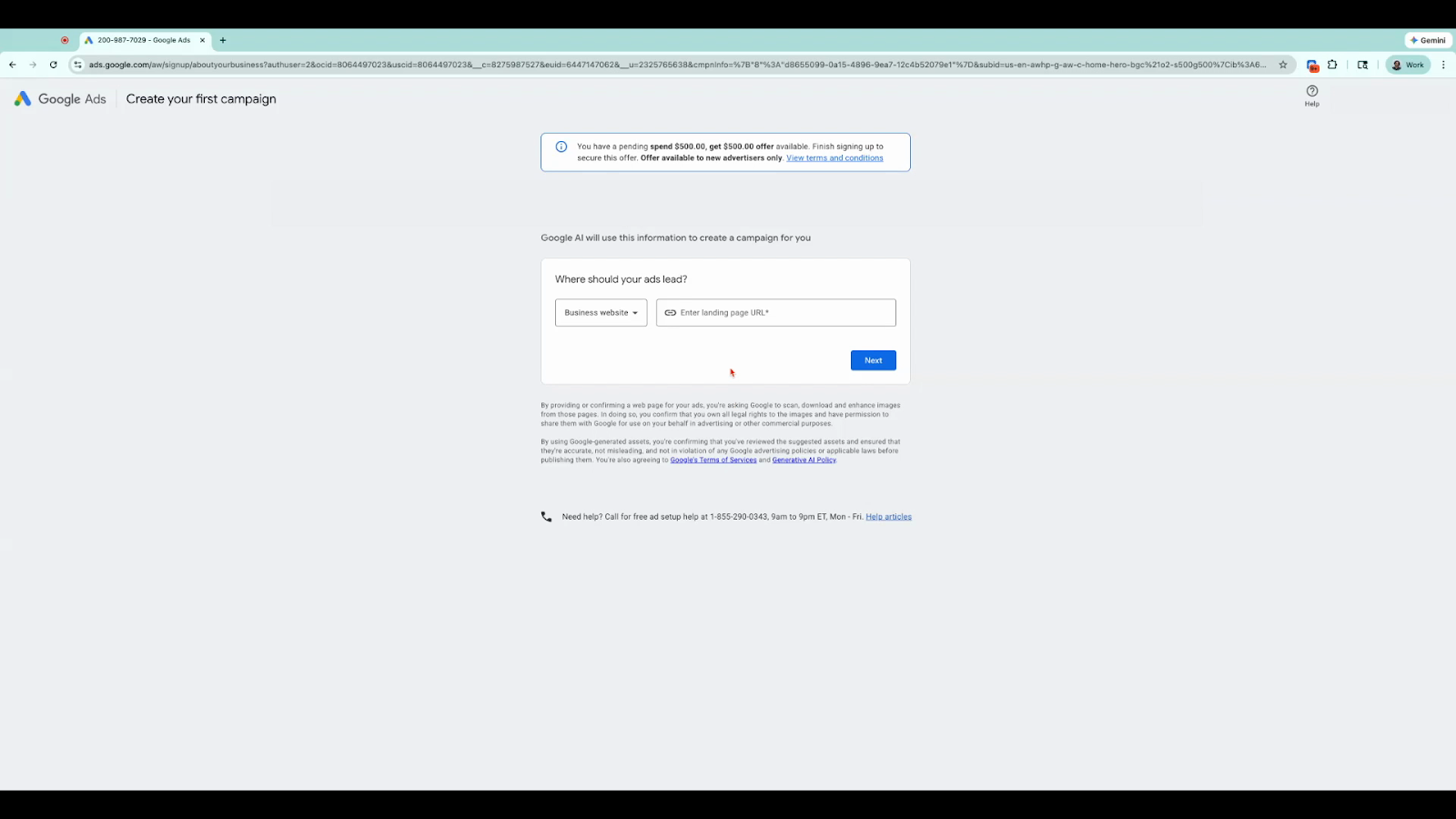The image size is (1456, 819).
Task: Click the red recording indicator dot
Action: click(65, 40)
